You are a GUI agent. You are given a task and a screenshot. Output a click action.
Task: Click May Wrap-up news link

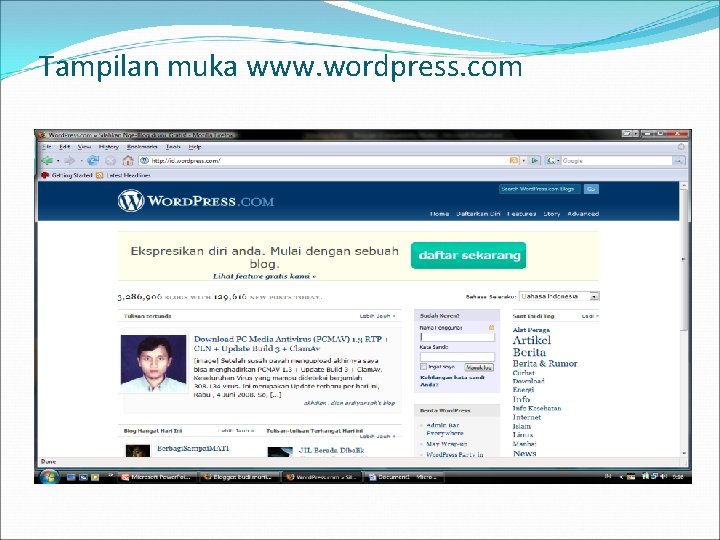pyautogui.click(x=447, y=444)
